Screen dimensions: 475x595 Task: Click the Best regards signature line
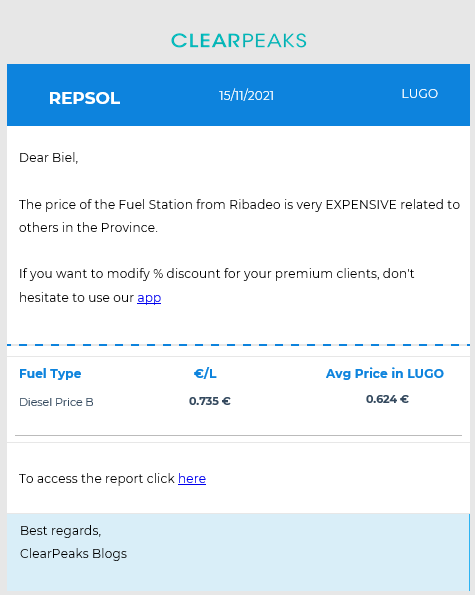coord(61,531)
